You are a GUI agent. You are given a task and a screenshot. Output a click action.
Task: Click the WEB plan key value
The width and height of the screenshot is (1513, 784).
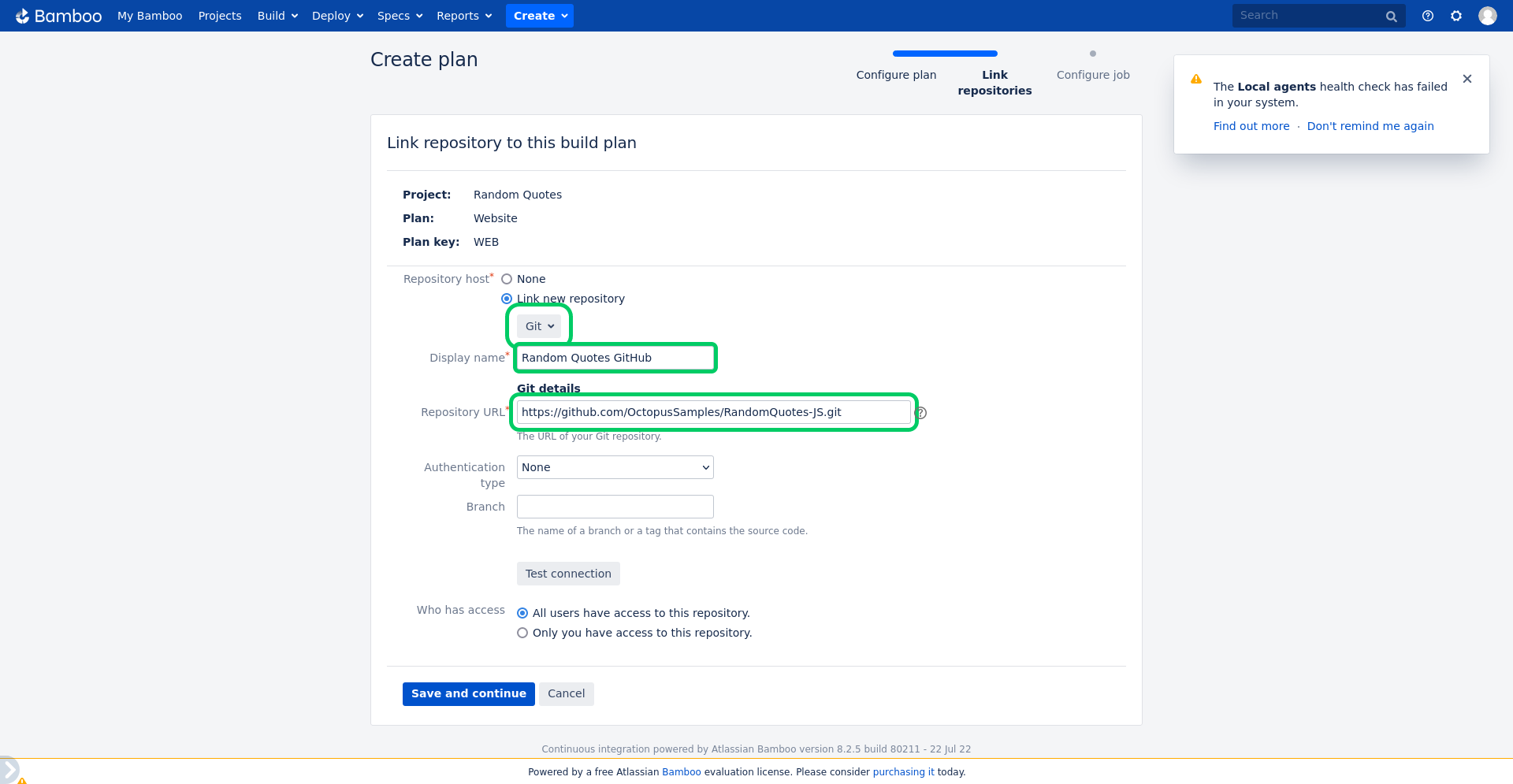tap(486, 242)
